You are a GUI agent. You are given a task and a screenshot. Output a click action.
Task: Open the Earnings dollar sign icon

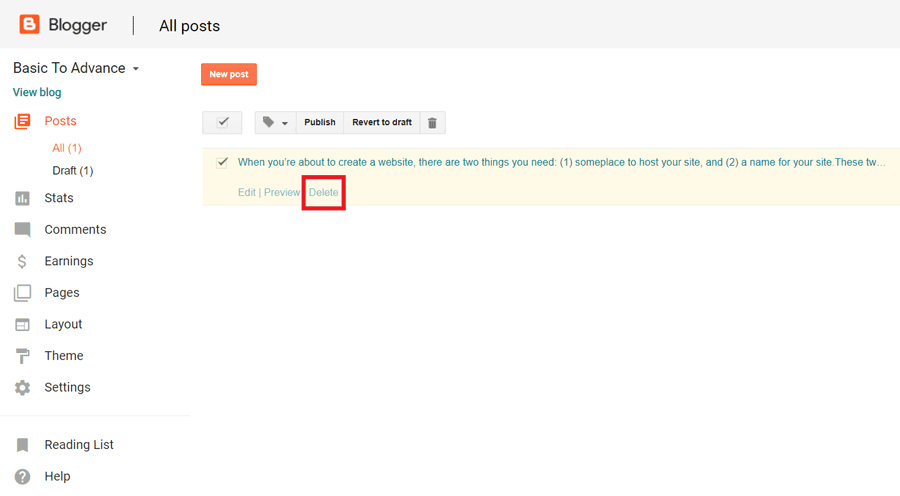(22, 261)
